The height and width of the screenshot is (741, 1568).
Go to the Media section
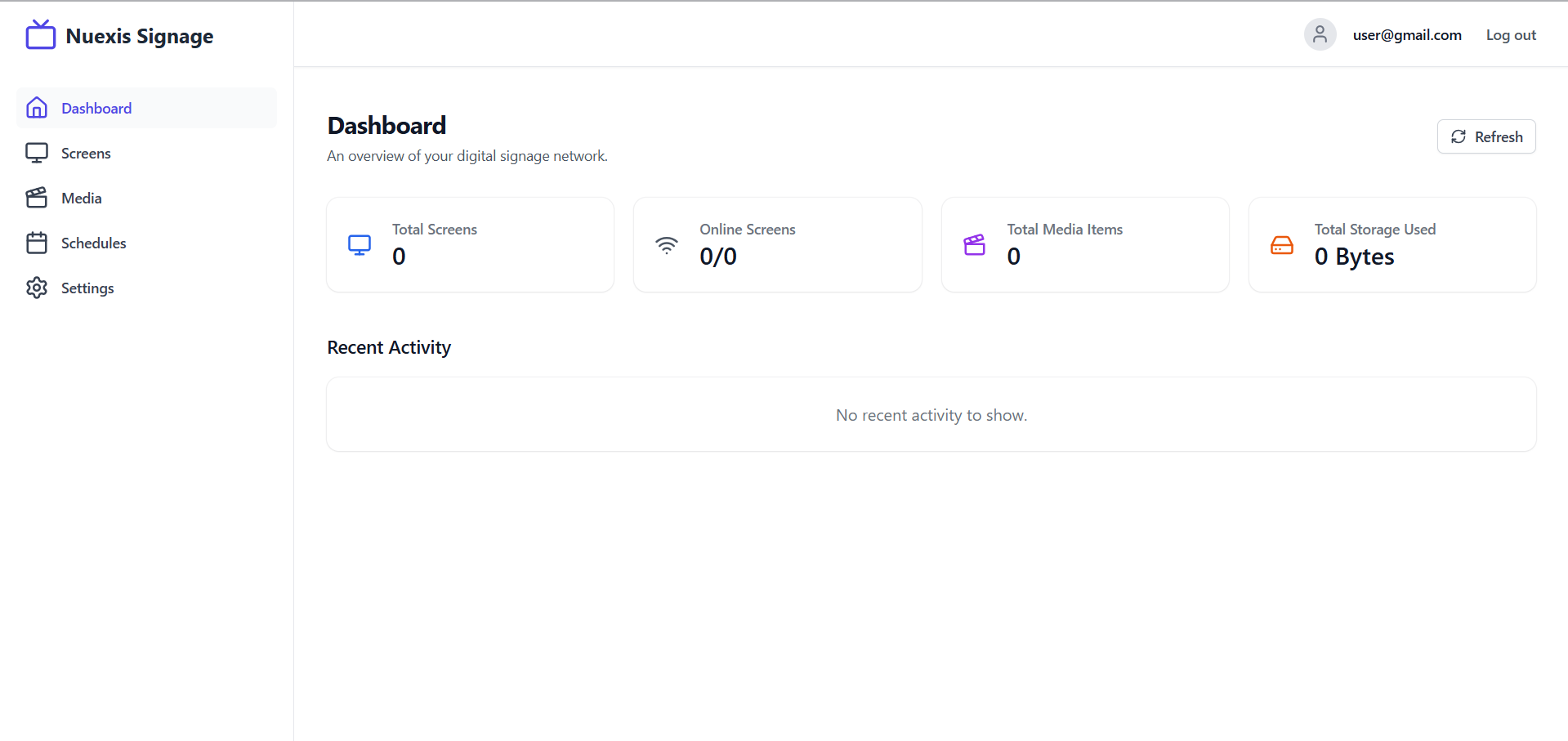[82, 199]
